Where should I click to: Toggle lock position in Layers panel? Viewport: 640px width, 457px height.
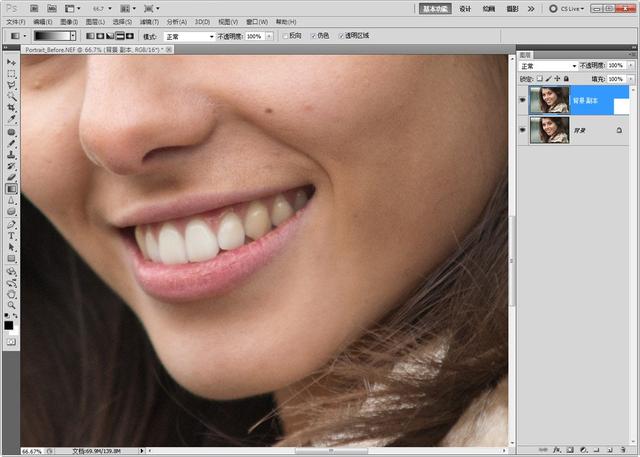557,78
